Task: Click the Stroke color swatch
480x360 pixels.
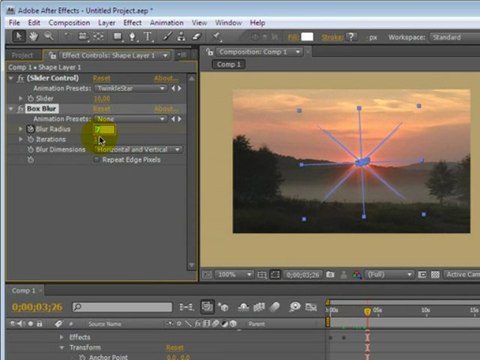Action: click(351, 37)
